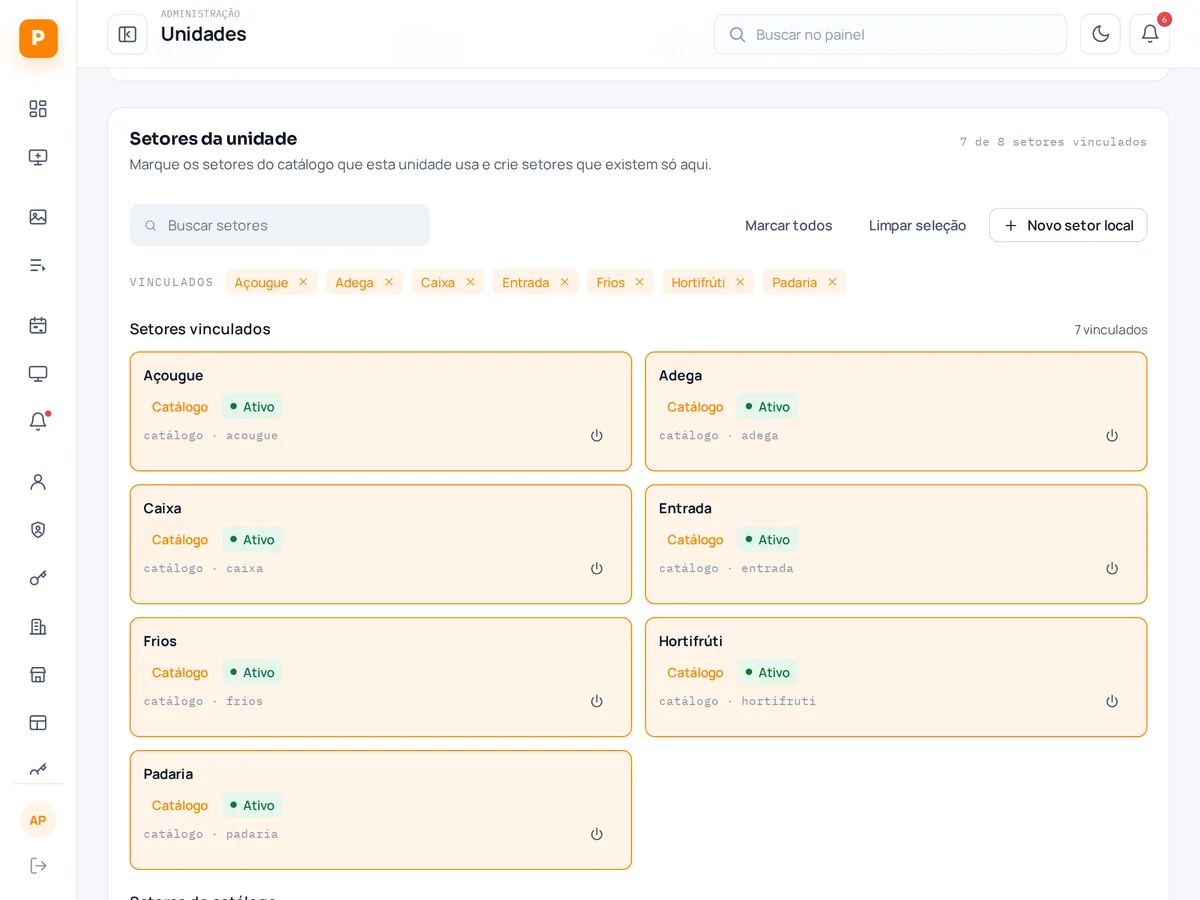Click the orange P logo
The width and height of the screenshot is (1200, 900).
[x=38, y=38]
